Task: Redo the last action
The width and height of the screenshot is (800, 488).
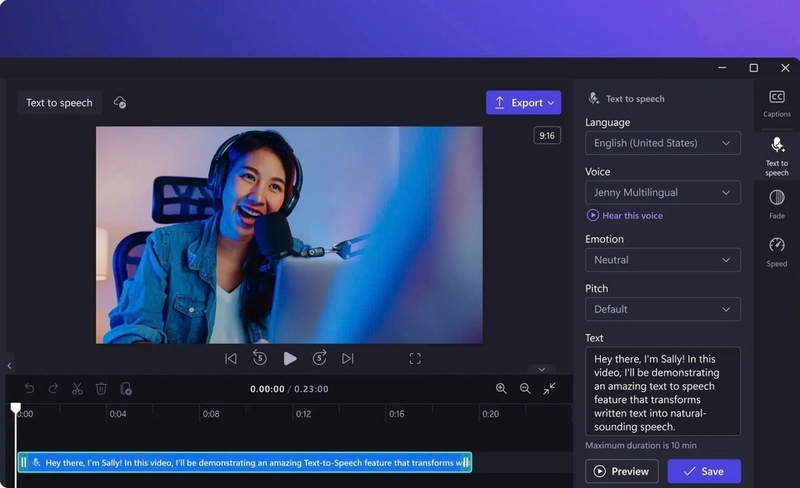Action: pyautogui.click(x=53, y=389)
